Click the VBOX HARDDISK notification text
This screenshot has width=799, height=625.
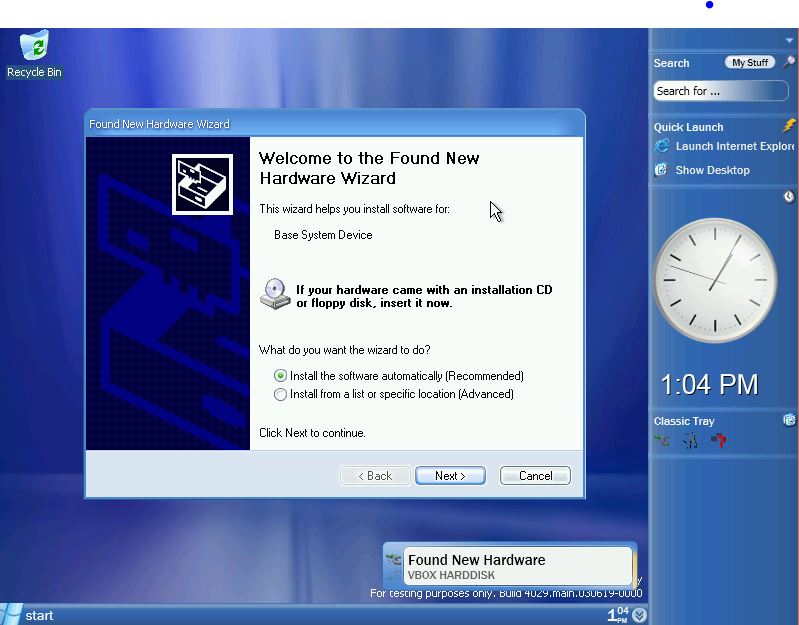(451, 575)
